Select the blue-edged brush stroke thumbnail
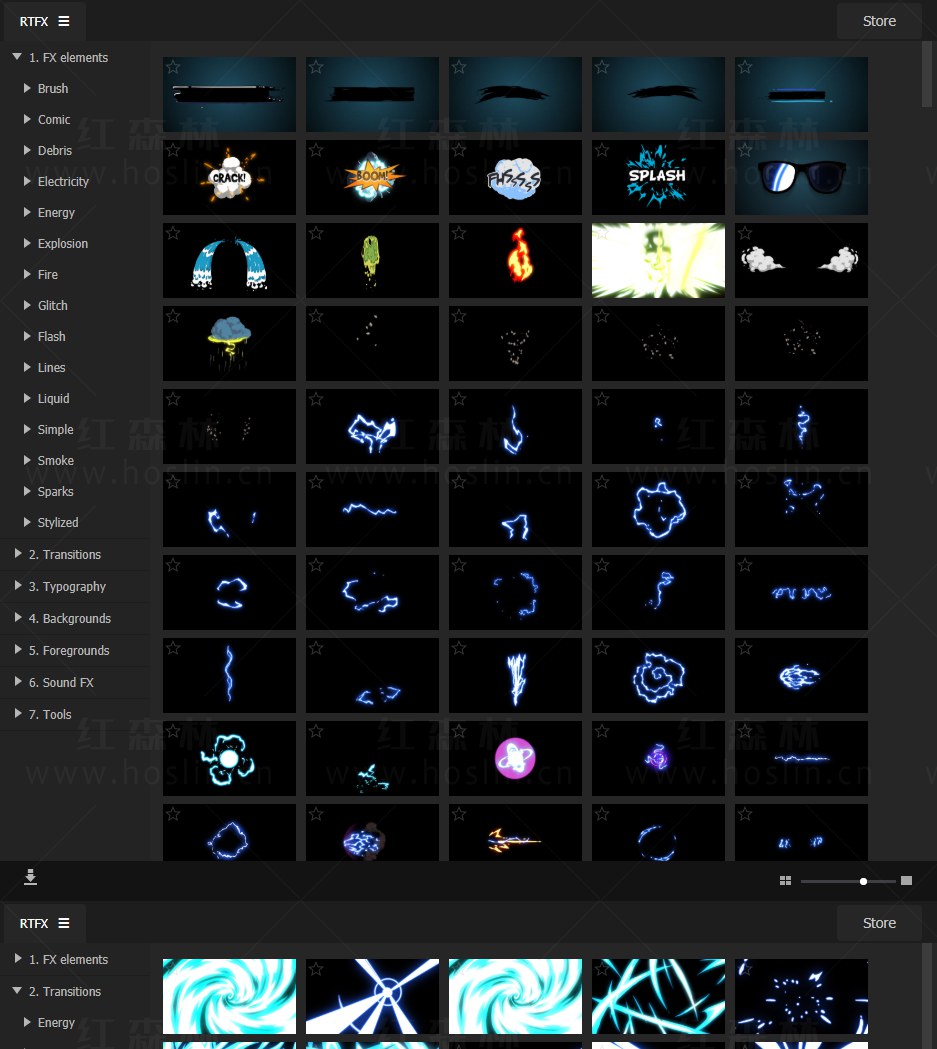 pos(801,94)
